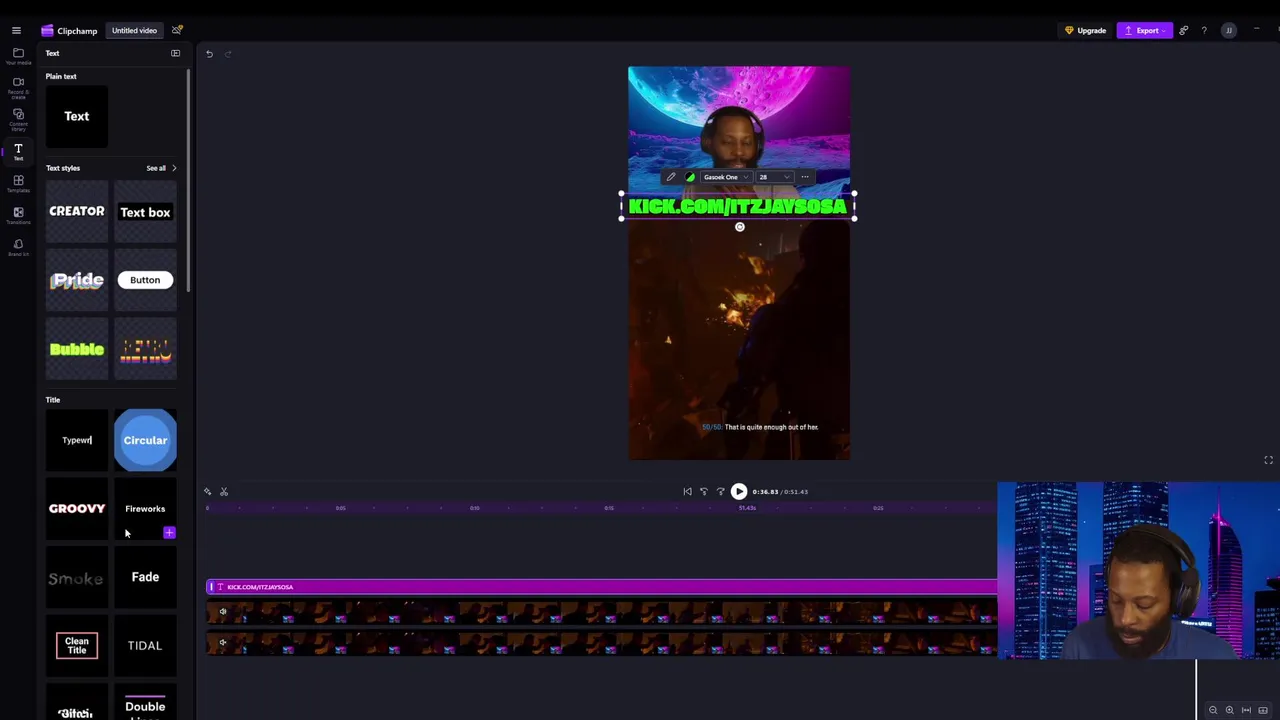Open the share link icon

(1183, 31)
